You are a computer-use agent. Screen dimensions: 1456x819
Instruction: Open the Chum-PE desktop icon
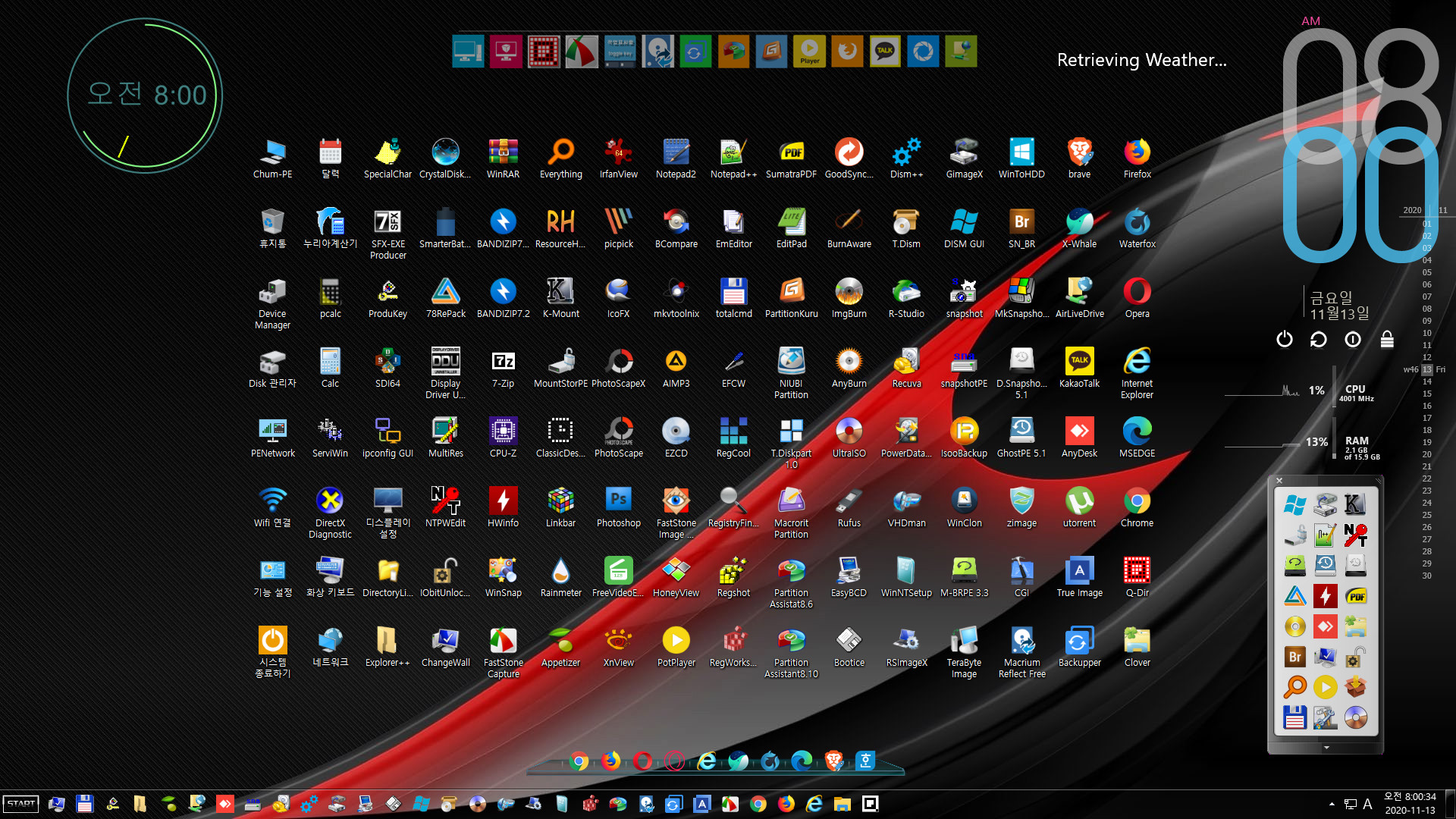272,159
